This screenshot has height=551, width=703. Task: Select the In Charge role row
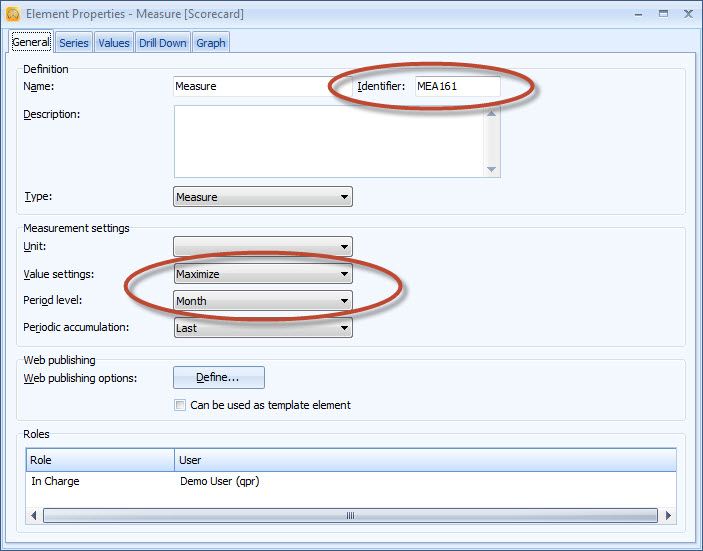[x=100, y=481]
